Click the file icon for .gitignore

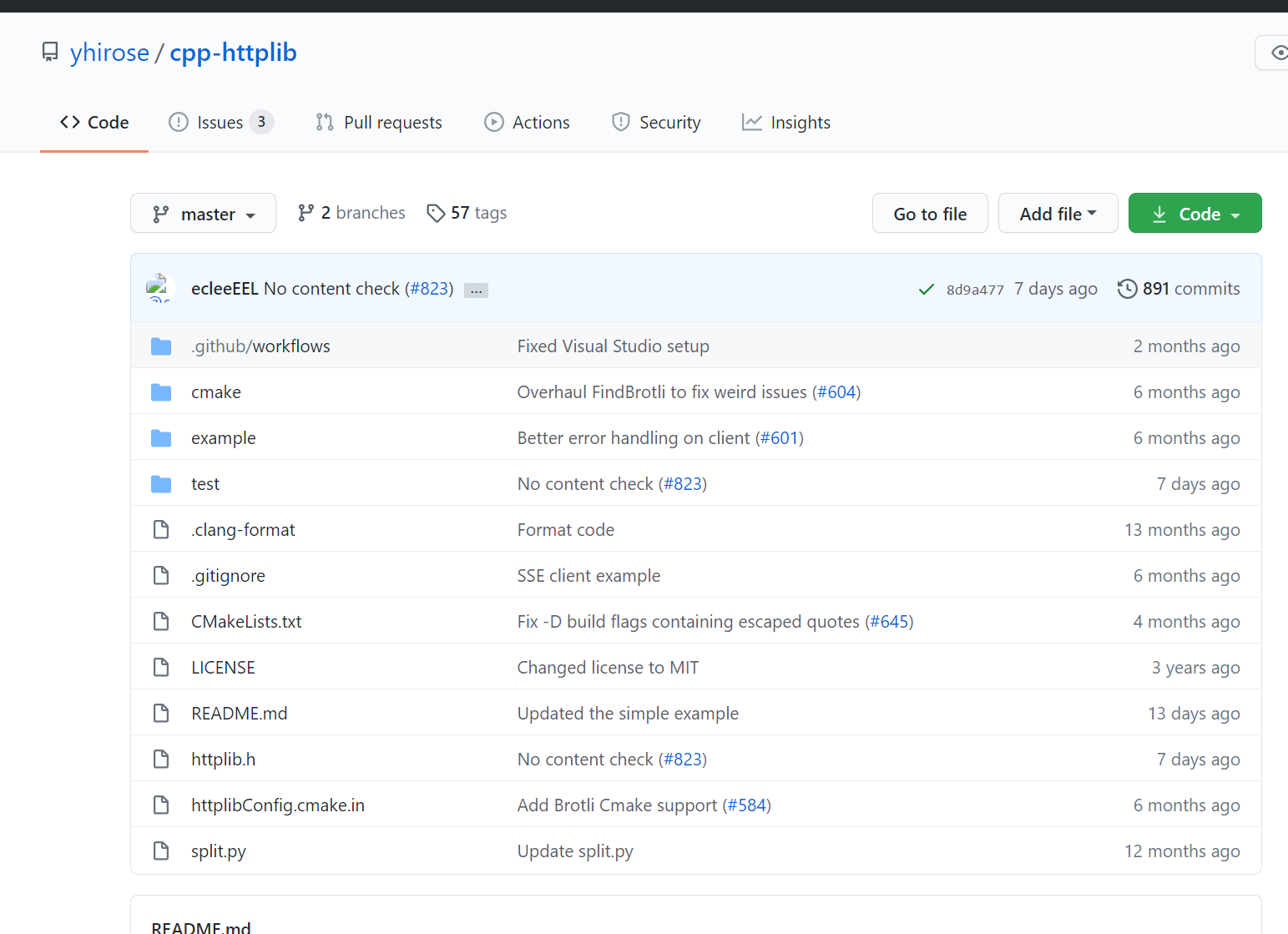(x=161, y=576)
